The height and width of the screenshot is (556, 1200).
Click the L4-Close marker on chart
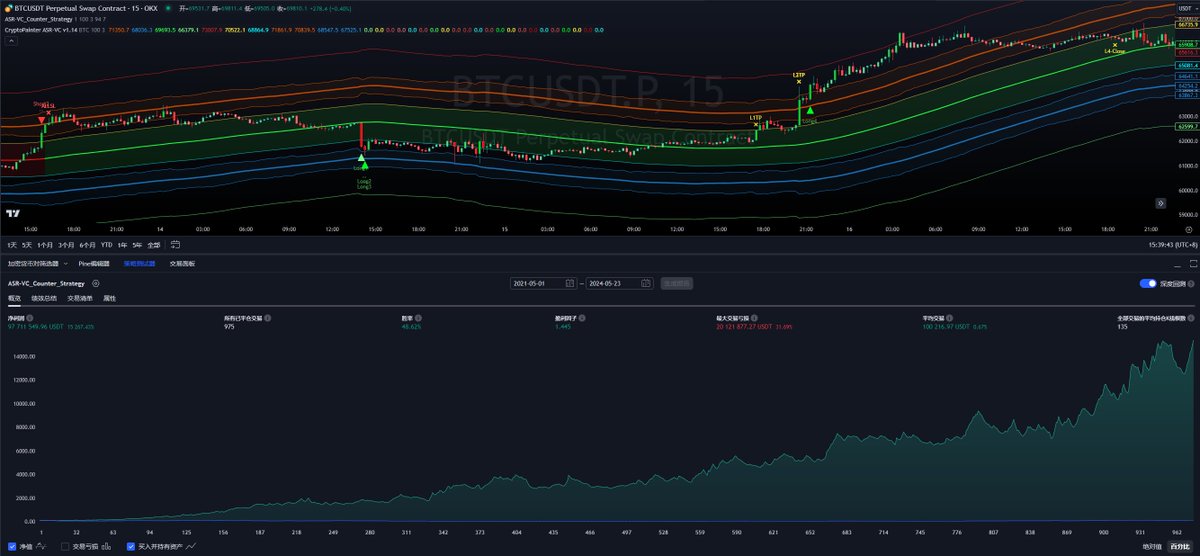1114,46
